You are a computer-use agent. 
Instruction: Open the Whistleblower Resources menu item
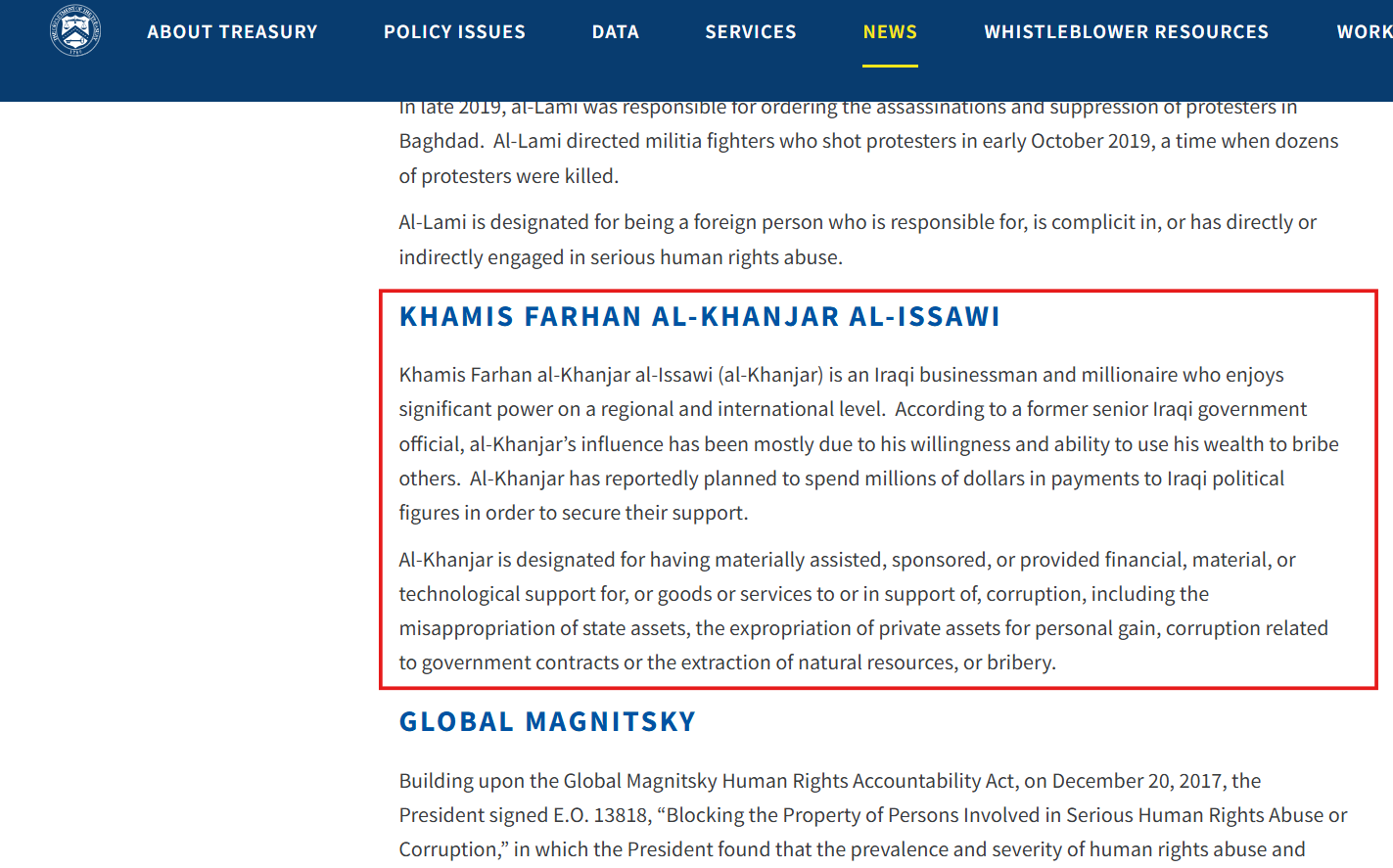(x=1126, y=32)
